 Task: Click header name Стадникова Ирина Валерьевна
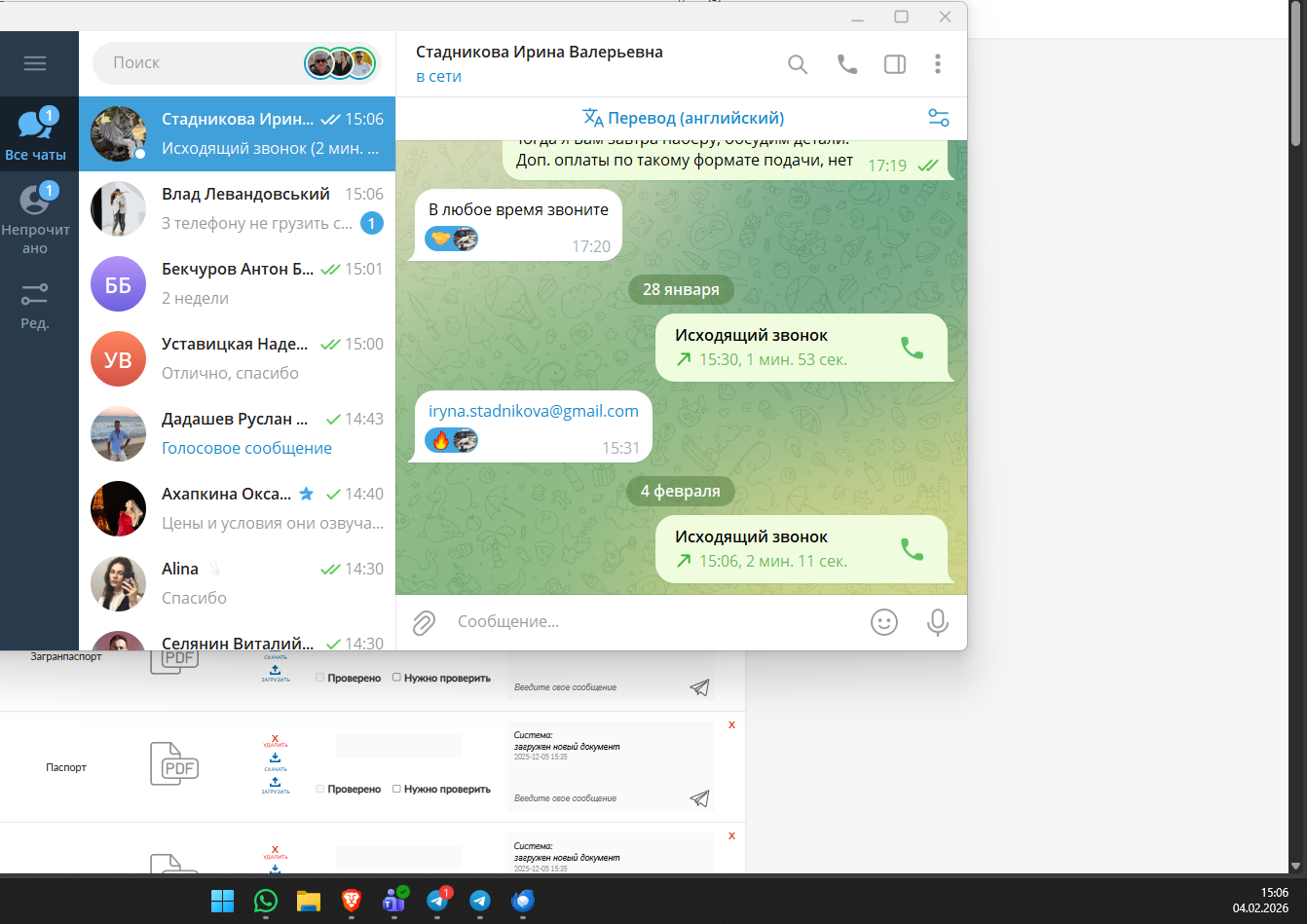[x=540, y=53]
